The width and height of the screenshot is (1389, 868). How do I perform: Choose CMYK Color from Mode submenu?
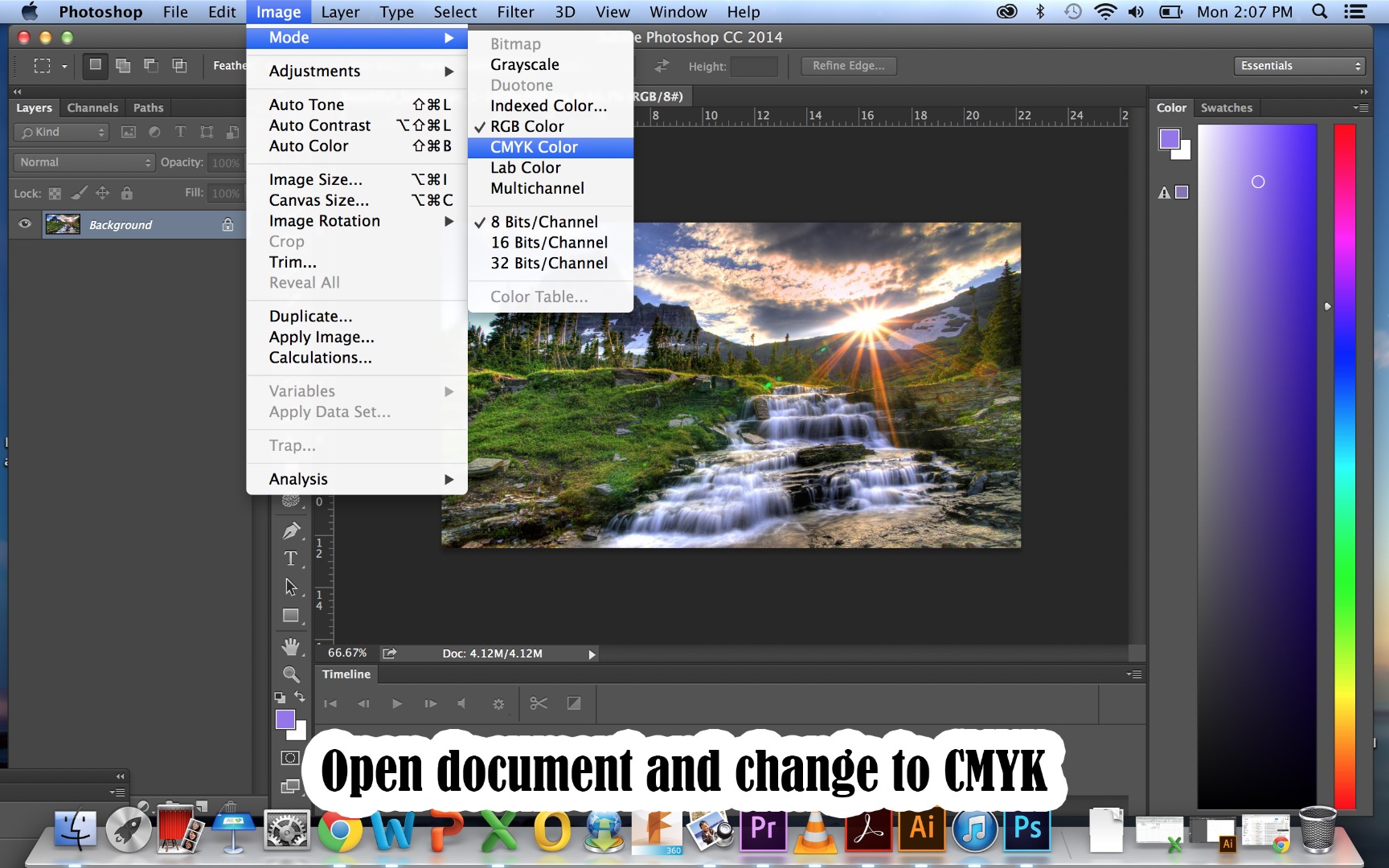click(551, 147)
